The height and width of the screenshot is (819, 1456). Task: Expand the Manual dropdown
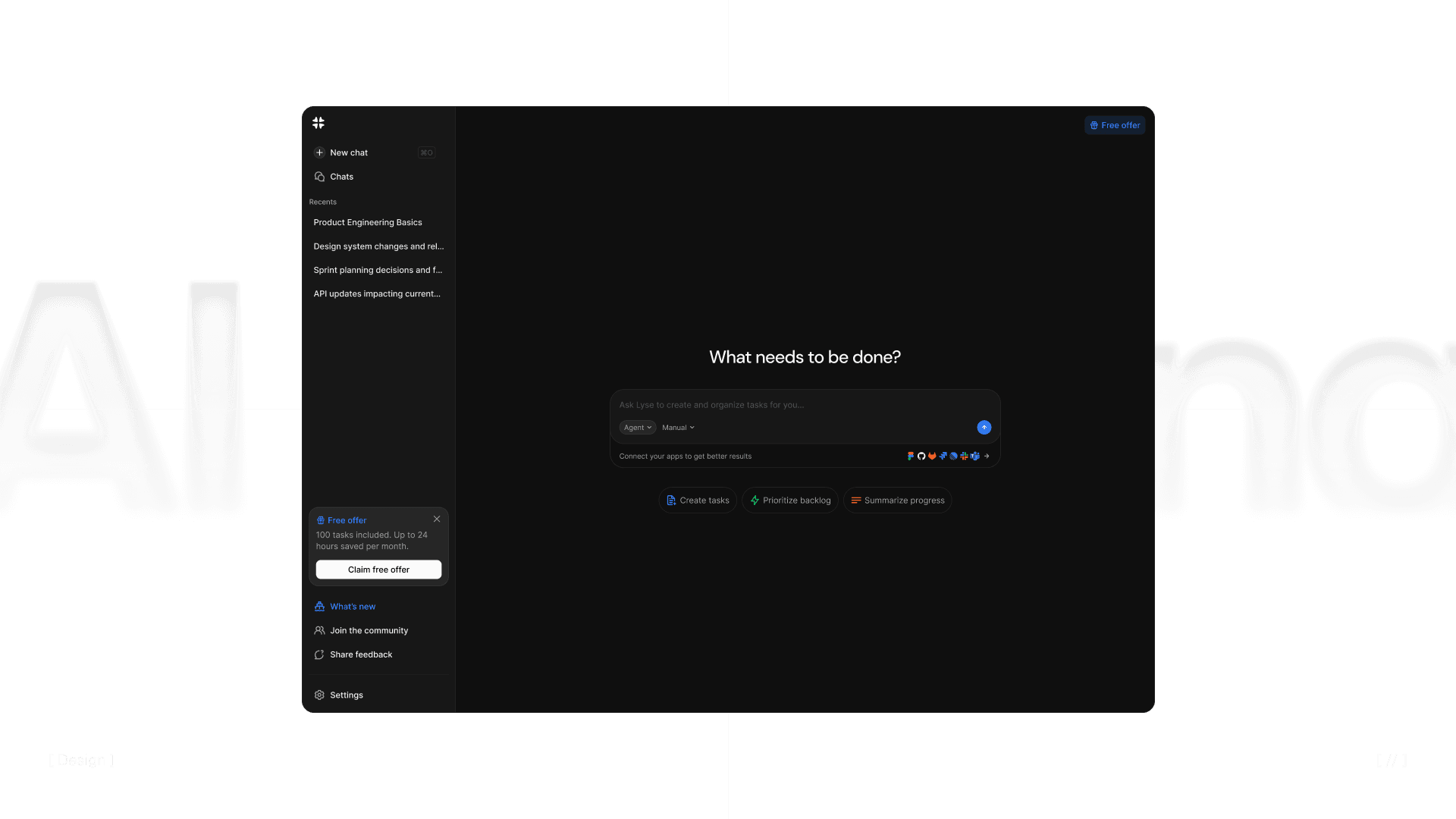tap(677, 427)
